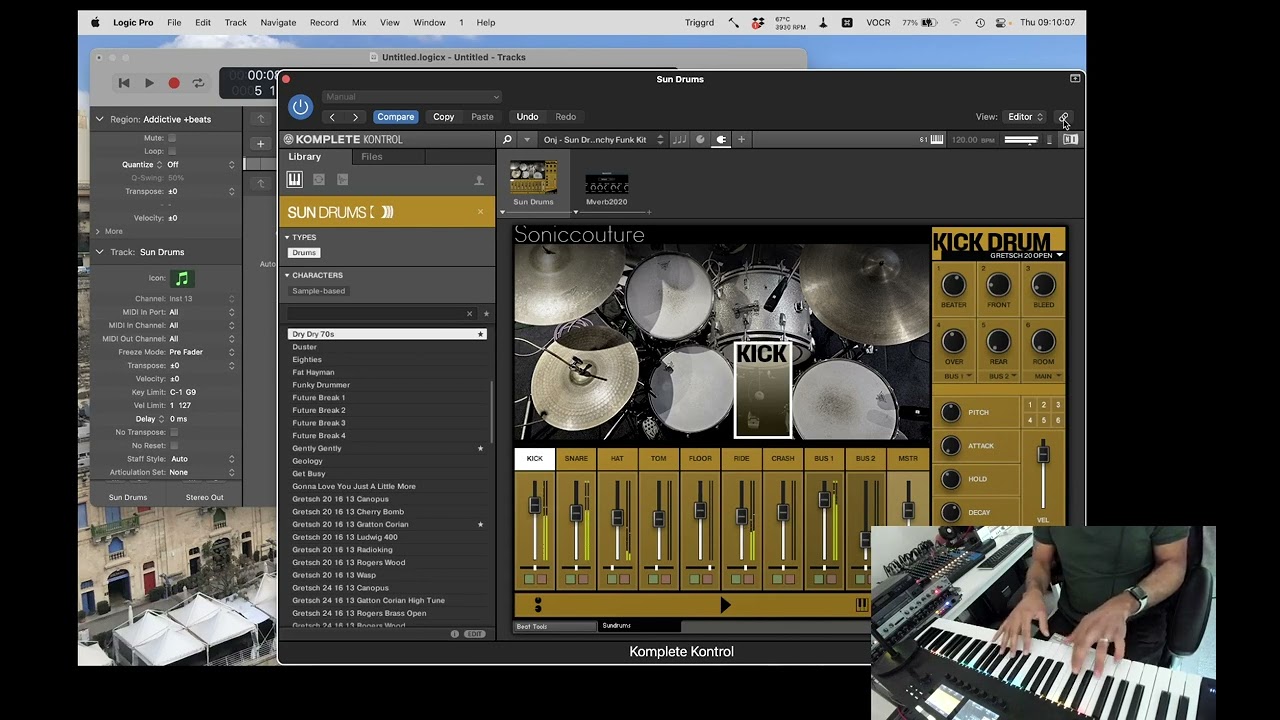Click the parameter pie-chart icon in Kontrol header

pos(700,140)
